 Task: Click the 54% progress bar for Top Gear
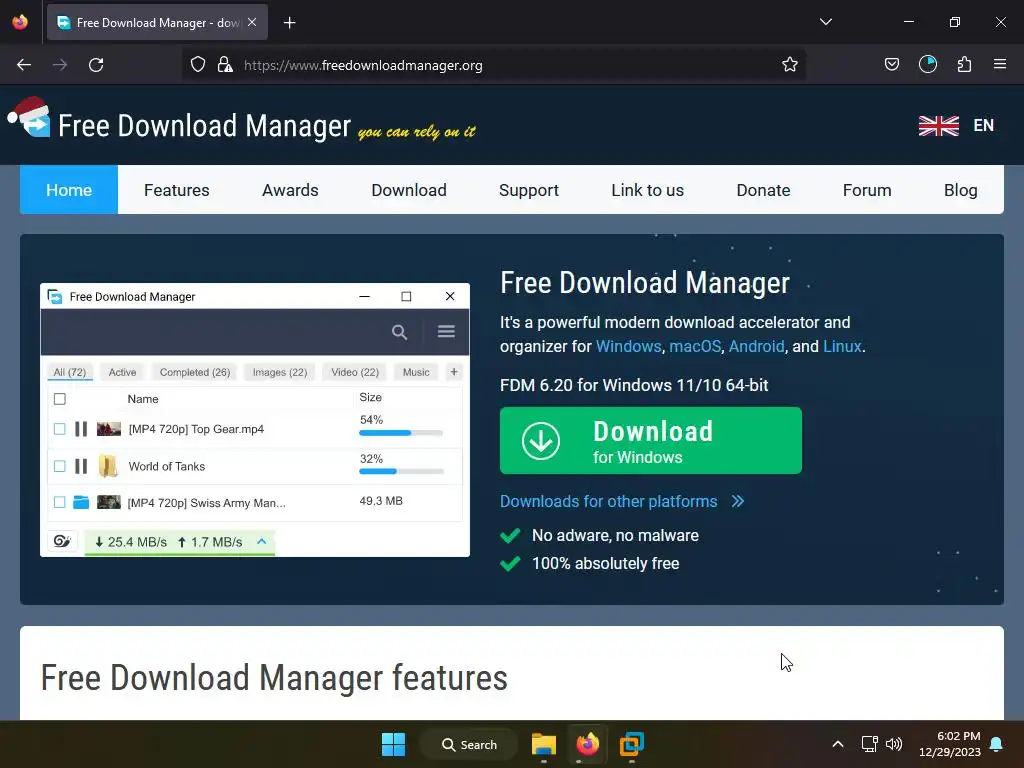click(x=401, y=432)
